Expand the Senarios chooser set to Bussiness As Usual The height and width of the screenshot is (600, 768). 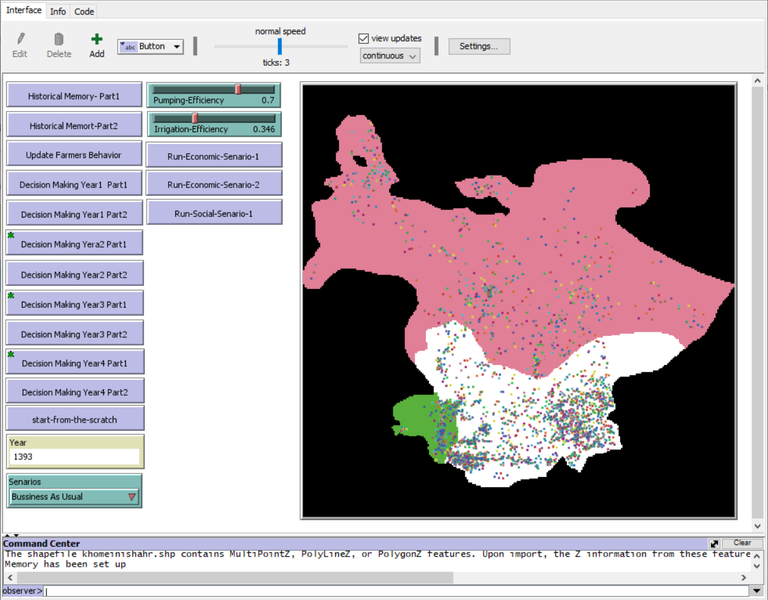(x=74, y=497)
